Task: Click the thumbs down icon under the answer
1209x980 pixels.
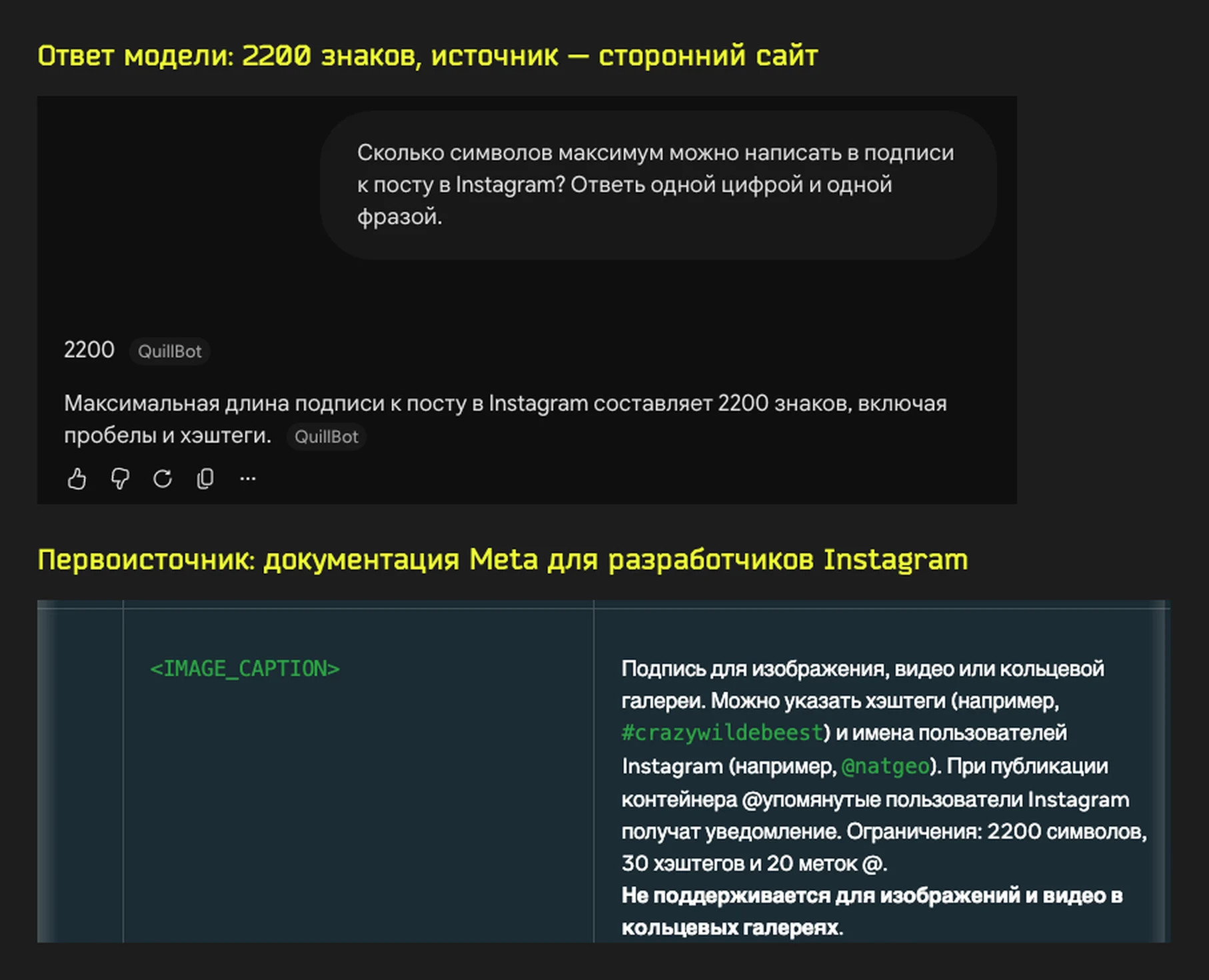Action: tap(120, 479)
